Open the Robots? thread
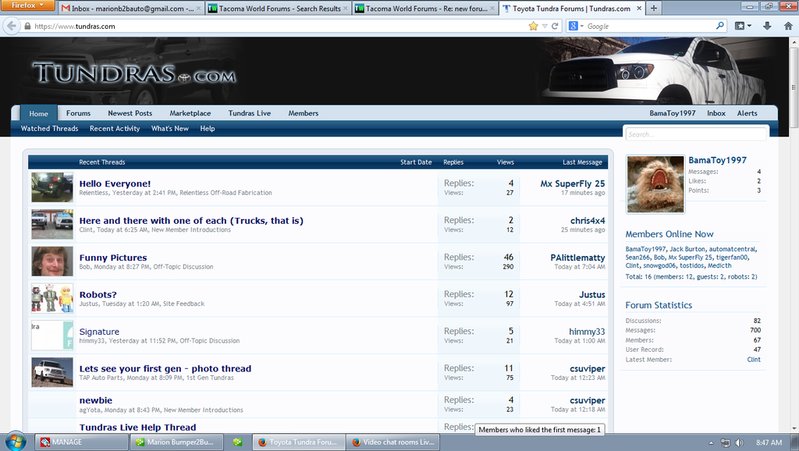Image resolution: width=799 pixels, height=451 pixels. pyautogui.click(x=98, y=295)
